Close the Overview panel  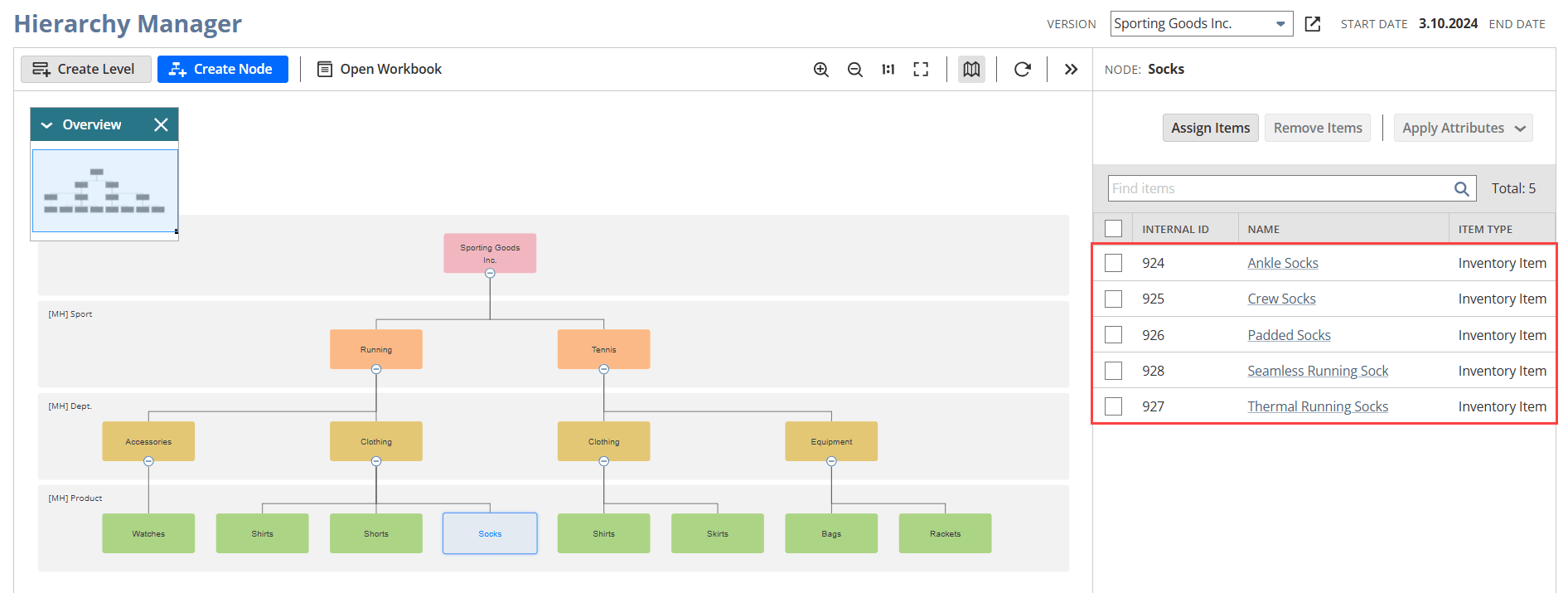coord(161,124)
